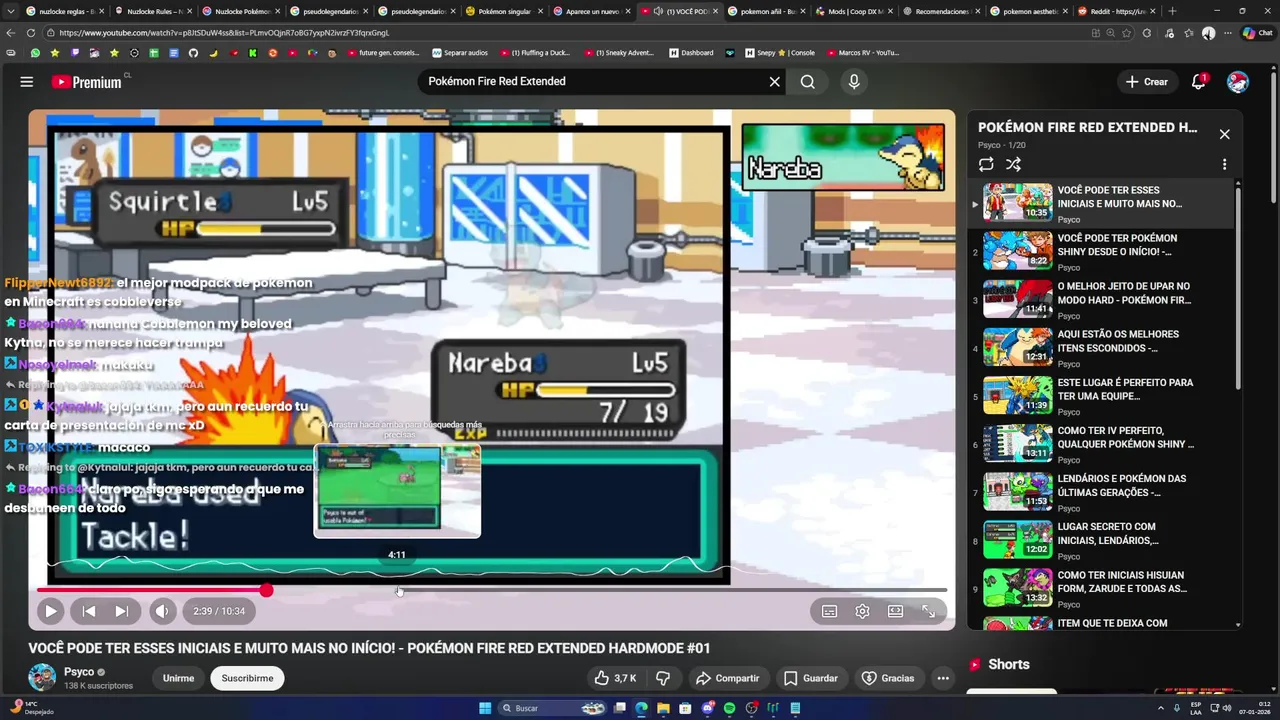Mute the video volume
This screenshot has height=720, width=1280.
tap(162, 611)
